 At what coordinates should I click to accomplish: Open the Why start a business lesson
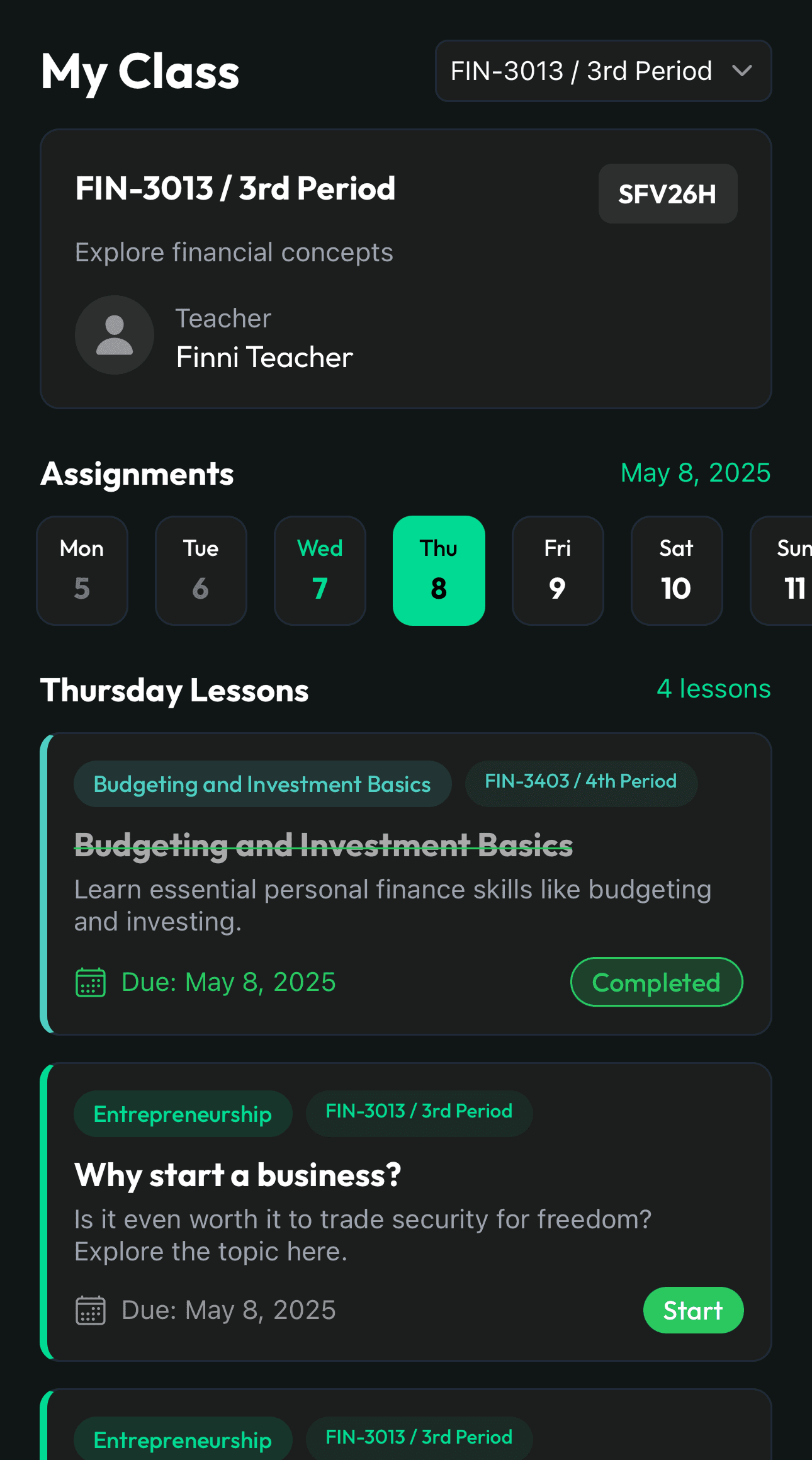pos(237,1175)
